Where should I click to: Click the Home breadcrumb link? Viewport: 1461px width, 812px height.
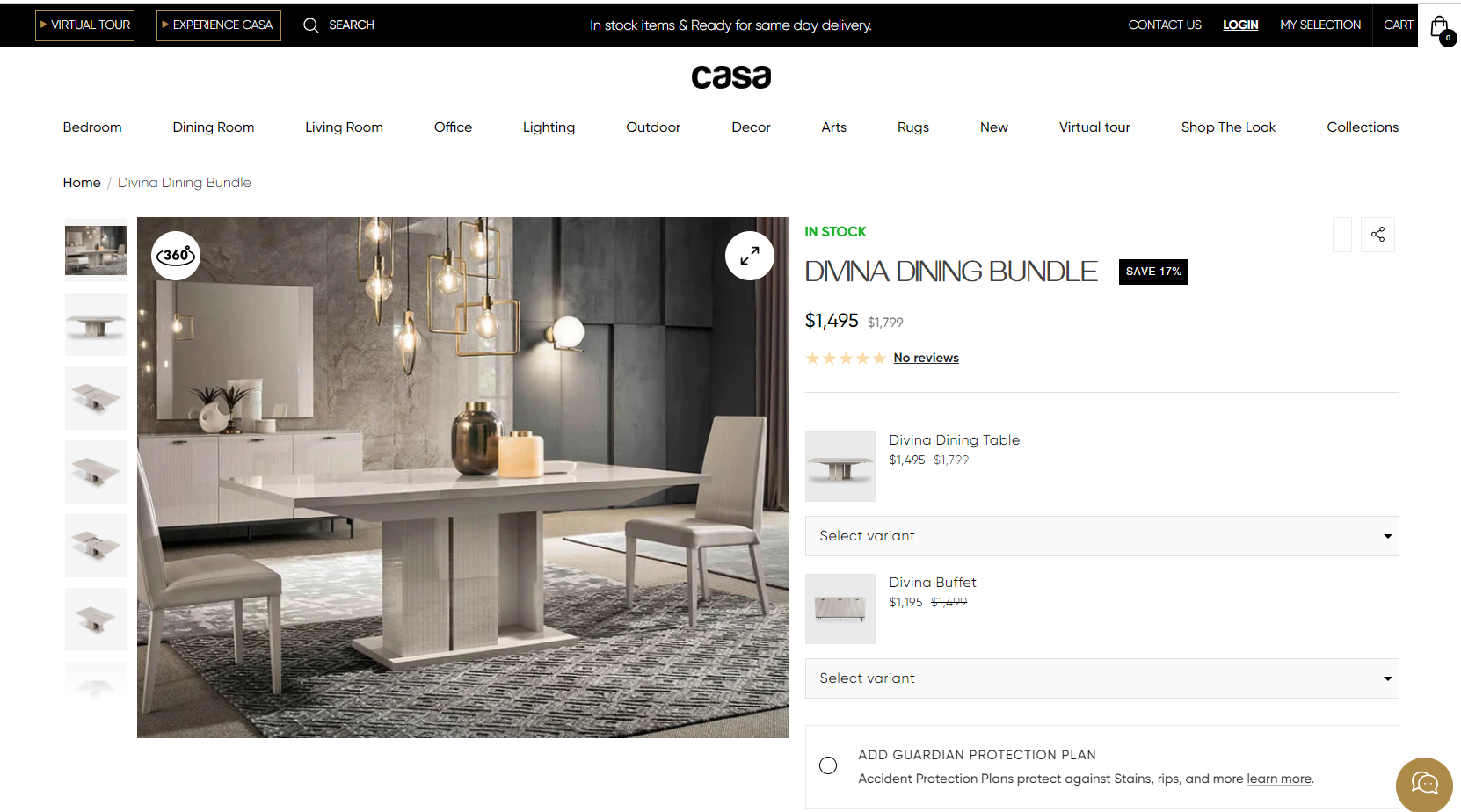coord(82,183)
